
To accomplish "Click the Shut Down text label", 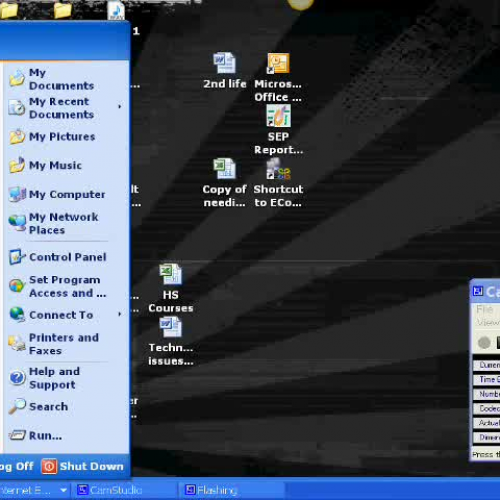I will click(92, 466).
